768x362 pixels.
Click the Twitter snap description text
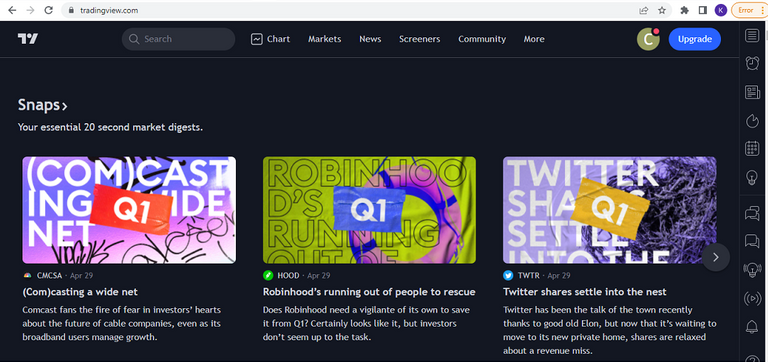tap(609, 331)
